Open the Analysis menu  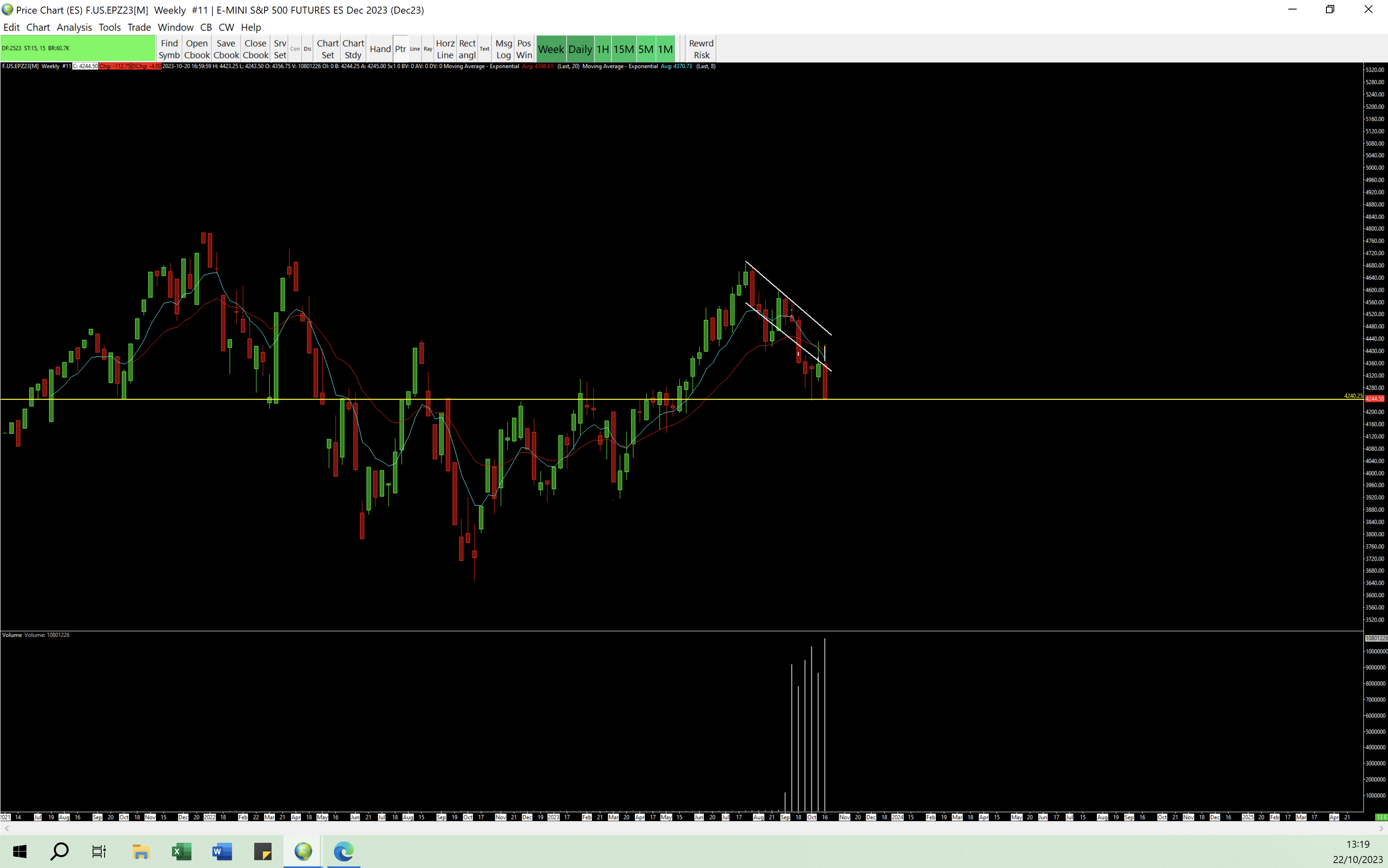[x=74, y=27]
